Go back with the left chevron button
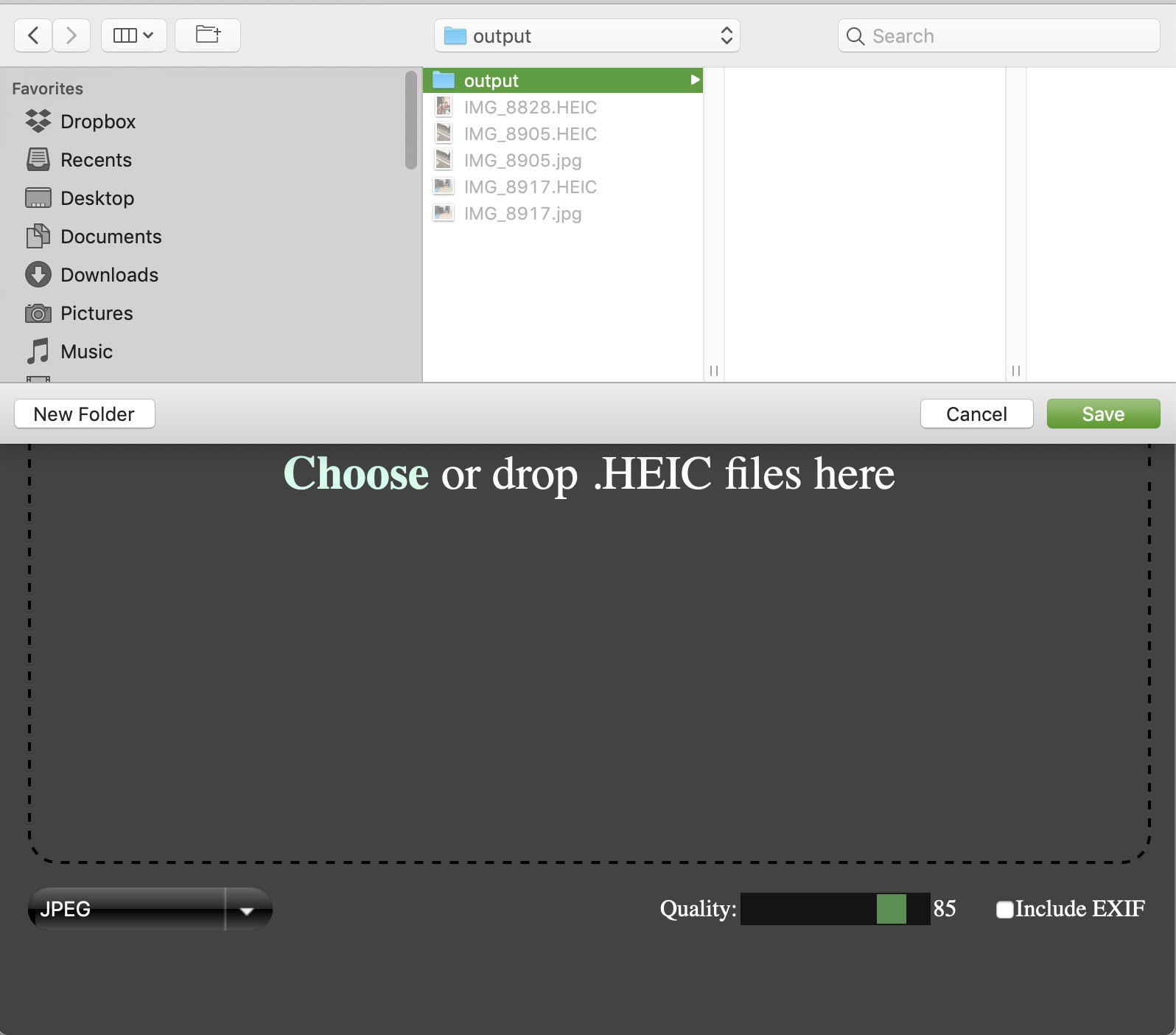Image resolution: width=1176 pixels, height=1035 pixels. tap(33, 35)
